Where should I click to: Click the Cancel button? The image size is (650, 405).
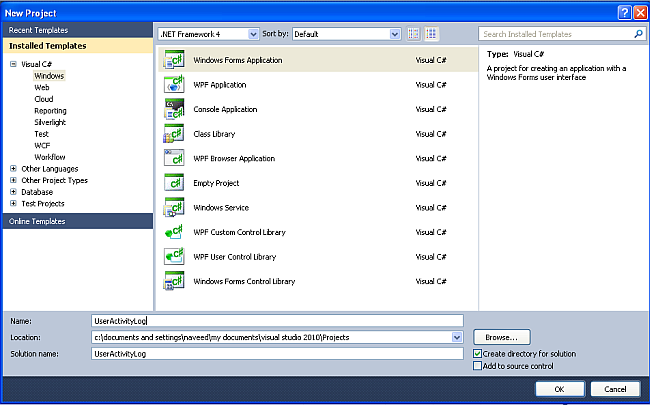click(615, 389)
